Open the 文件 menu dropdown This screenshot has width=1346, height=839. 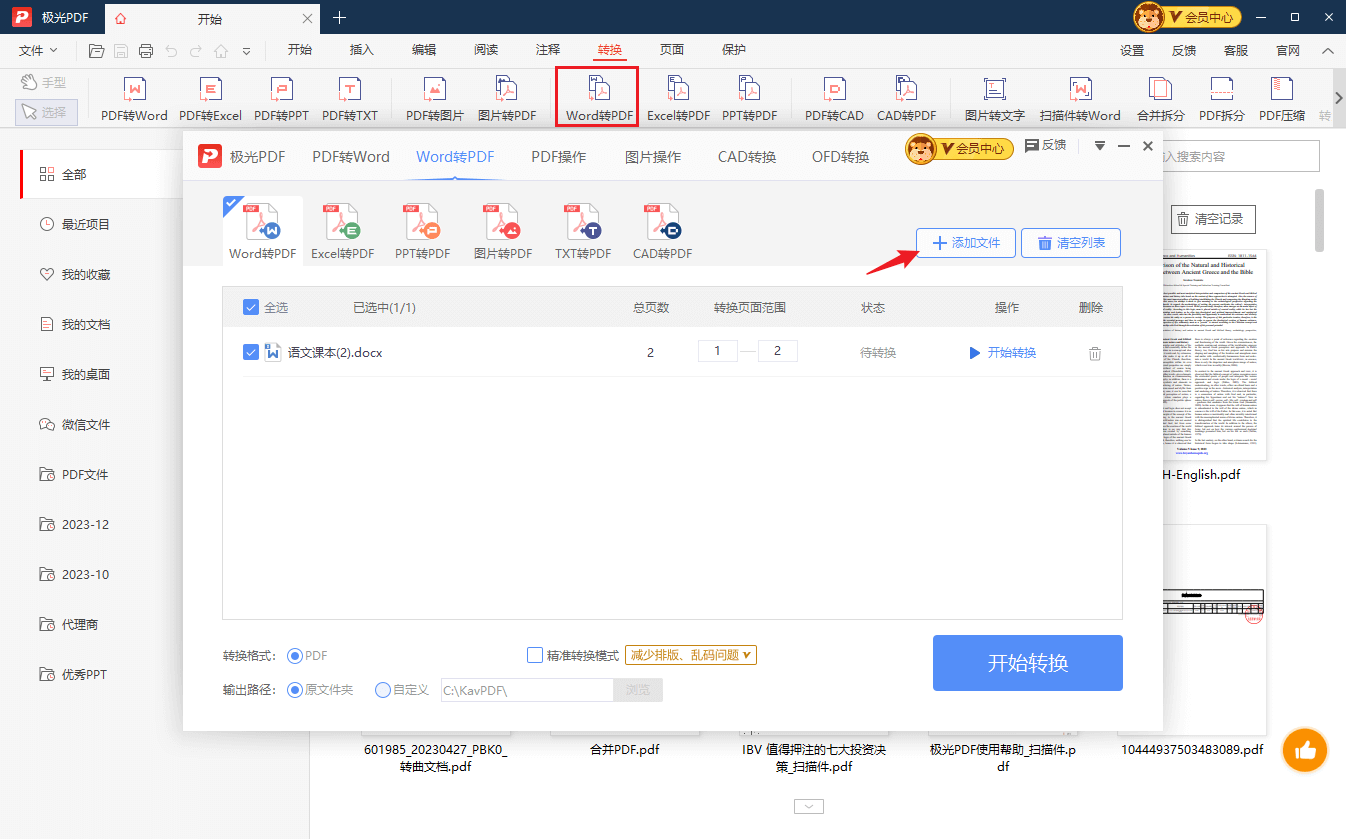[x=39, y=51]
